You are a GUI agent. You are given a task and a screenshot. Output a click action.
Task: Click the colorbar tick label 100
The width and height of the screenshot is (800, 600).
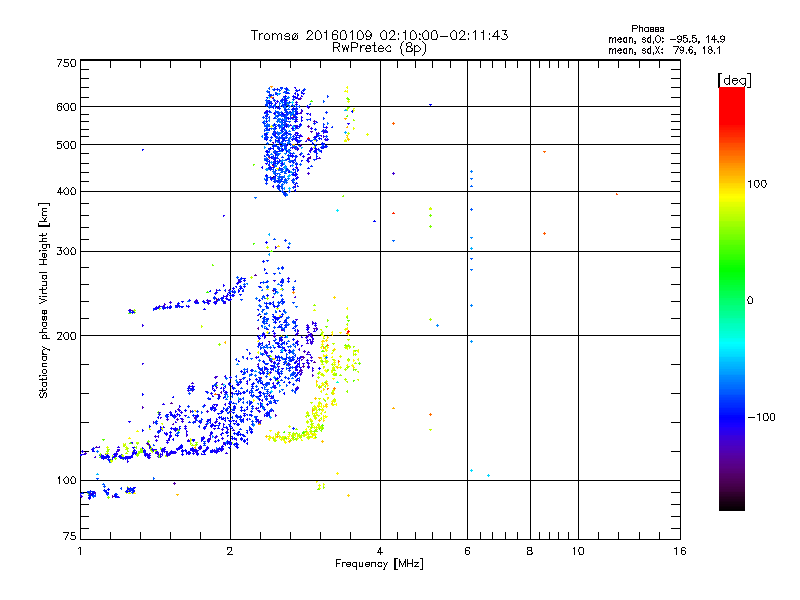[x=757, y=184]
